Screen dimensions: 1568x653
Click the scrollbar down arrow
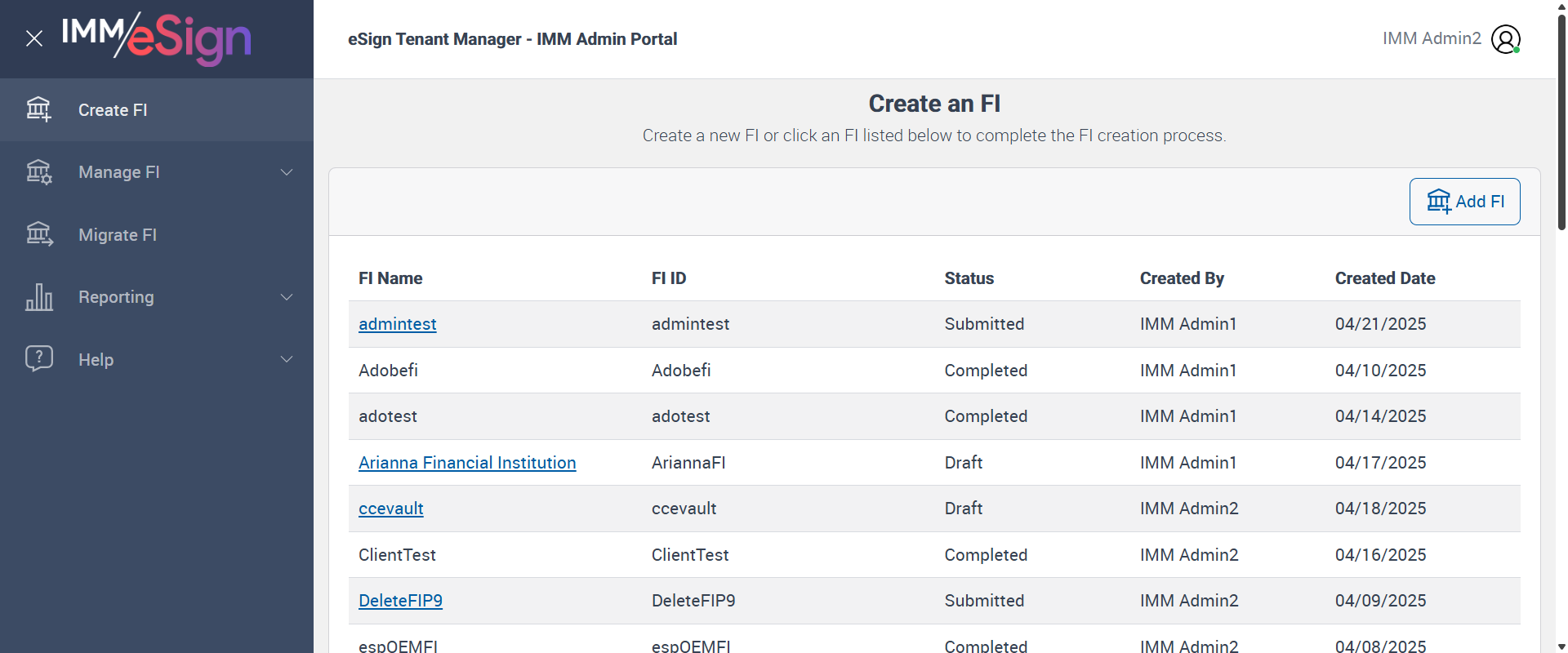(1561, 646)
